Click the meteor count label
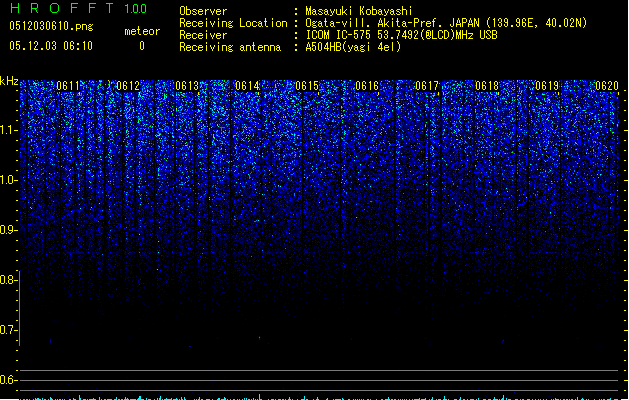Screen dimensions: 629x400 [142, 31]
